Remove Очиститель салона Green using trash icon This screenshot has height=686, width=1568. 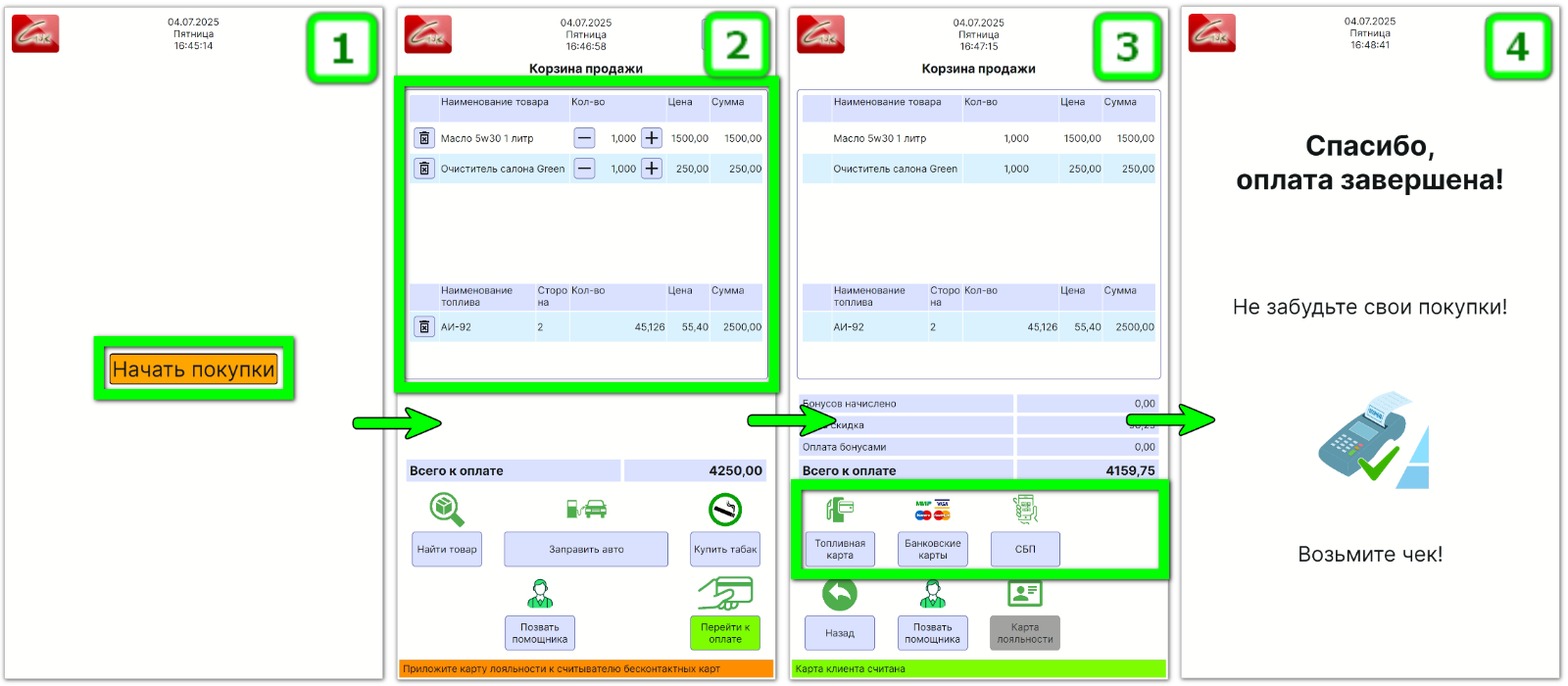424,169
